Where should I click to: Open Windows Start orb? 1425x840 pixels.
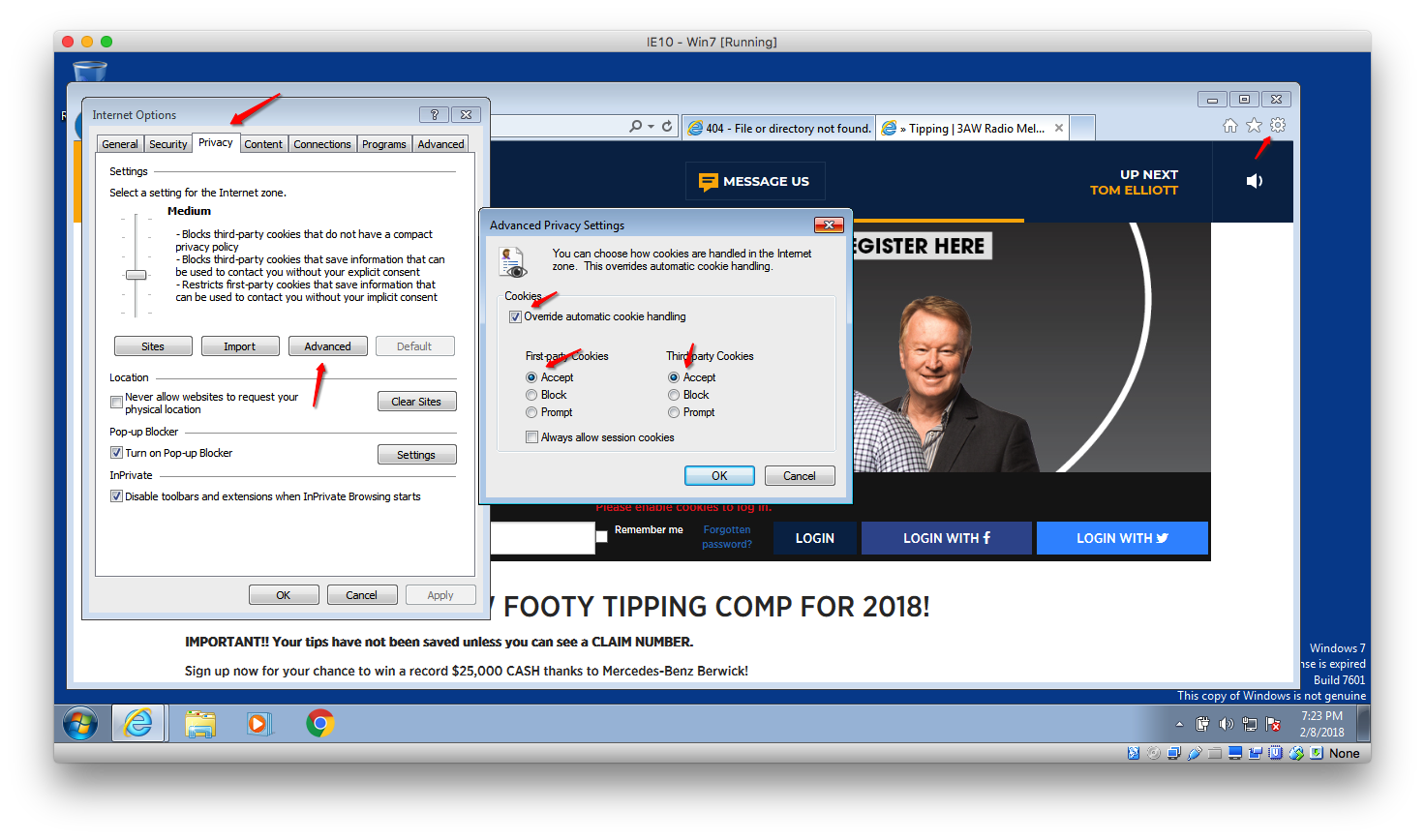pos(80,723)
